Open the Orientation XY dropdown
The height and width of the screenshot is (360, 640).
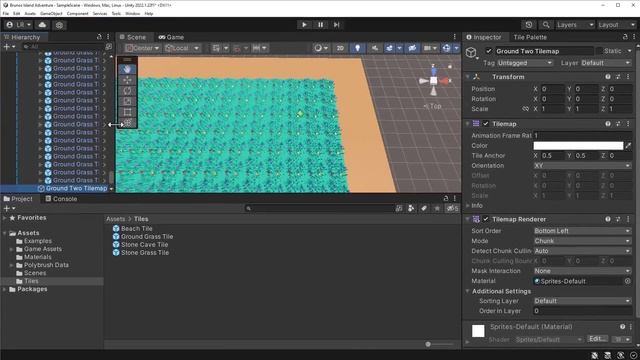tap(582, 166)
